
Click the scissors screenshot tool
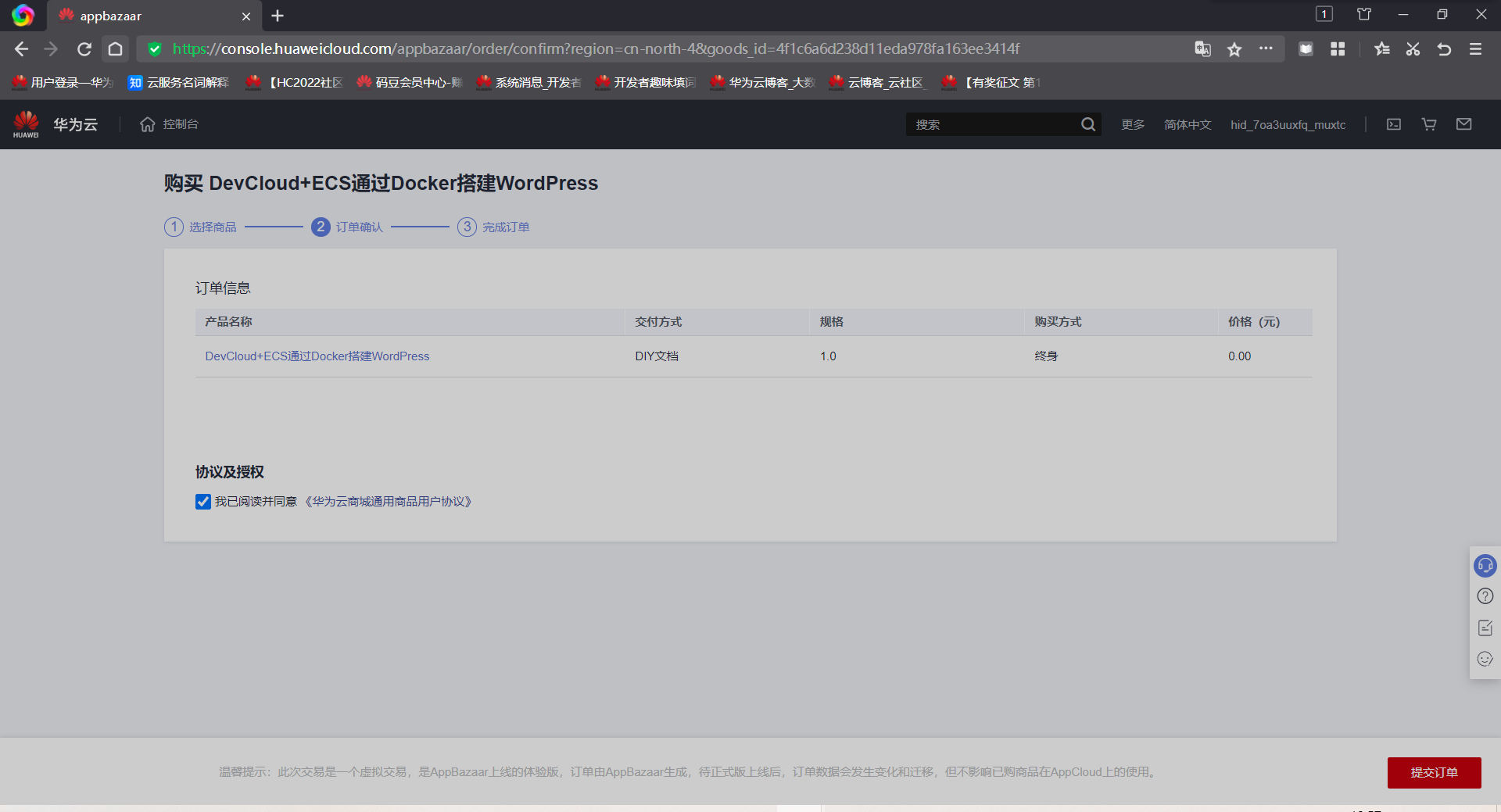[x=1413, y=49]
